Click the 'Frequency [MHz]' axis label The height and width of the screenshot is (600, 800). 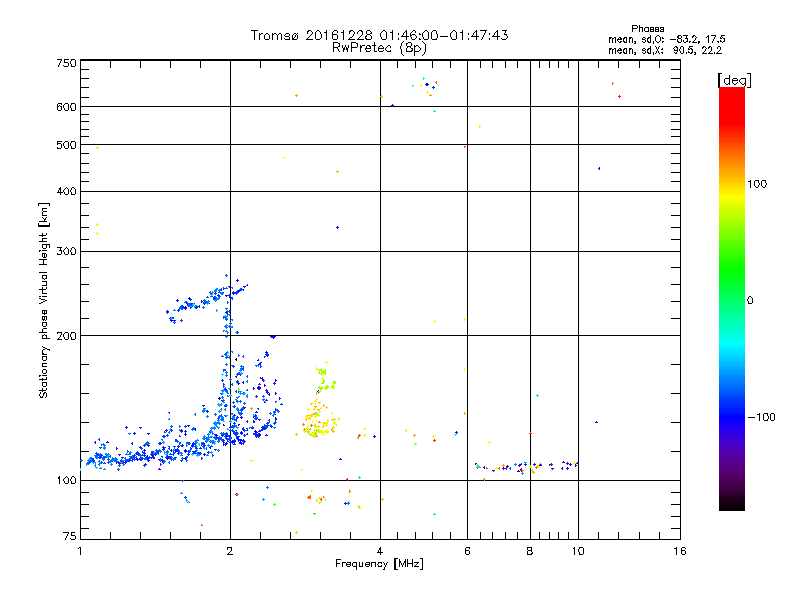click(379, 564)
